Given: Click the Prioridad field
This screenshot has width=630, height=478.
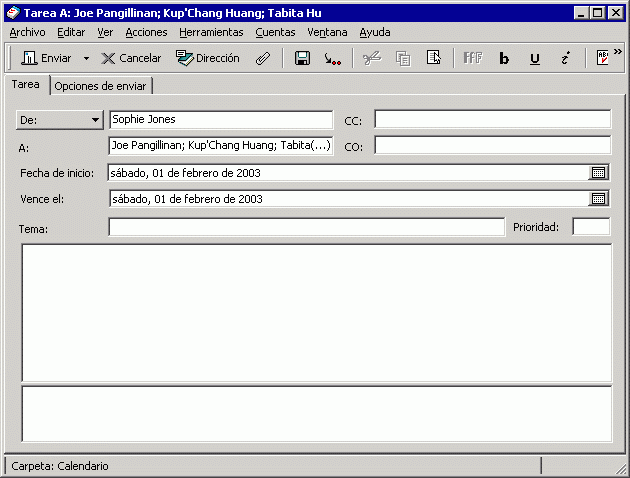Looking at the screenshot, I should [591, 227].
